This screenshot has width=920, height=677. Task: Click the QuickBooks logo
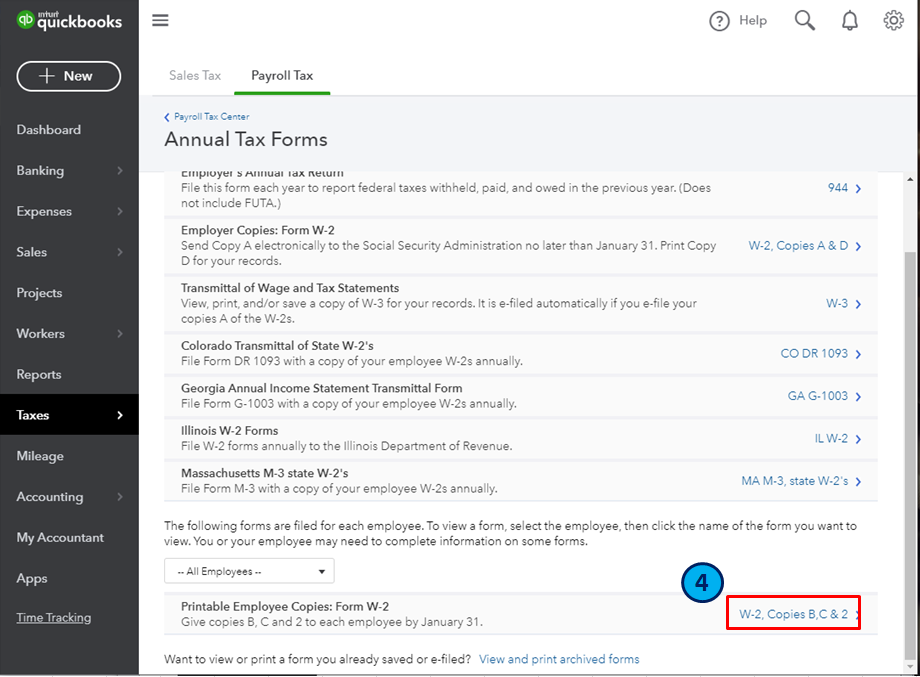pos(69,21)
